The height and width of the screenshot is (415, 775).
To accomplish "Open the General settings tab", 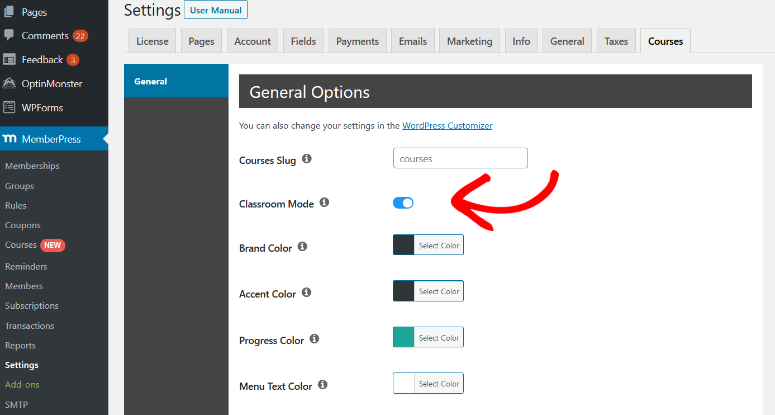I will point(567,41).
